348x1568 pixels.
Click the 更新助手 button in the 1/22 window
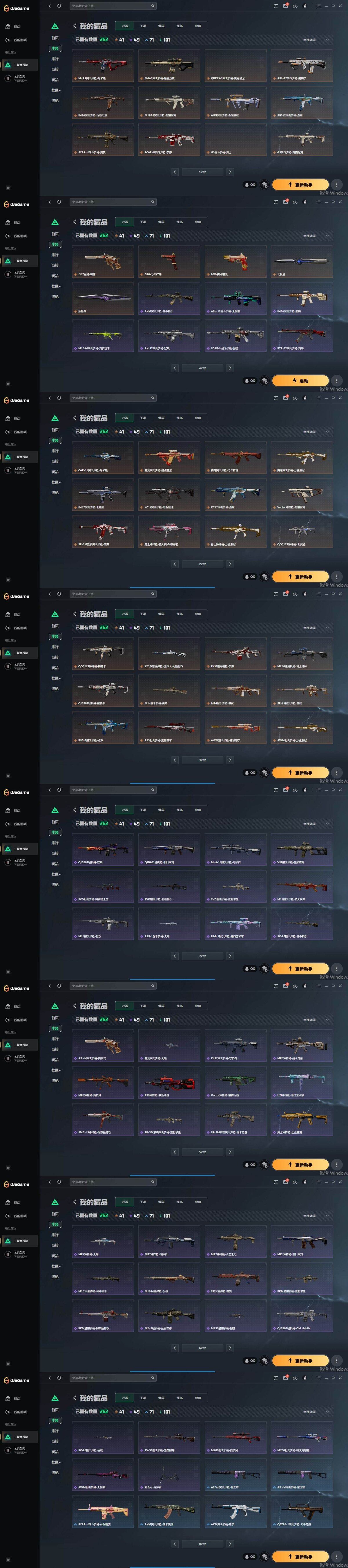(x=300, y=184)
